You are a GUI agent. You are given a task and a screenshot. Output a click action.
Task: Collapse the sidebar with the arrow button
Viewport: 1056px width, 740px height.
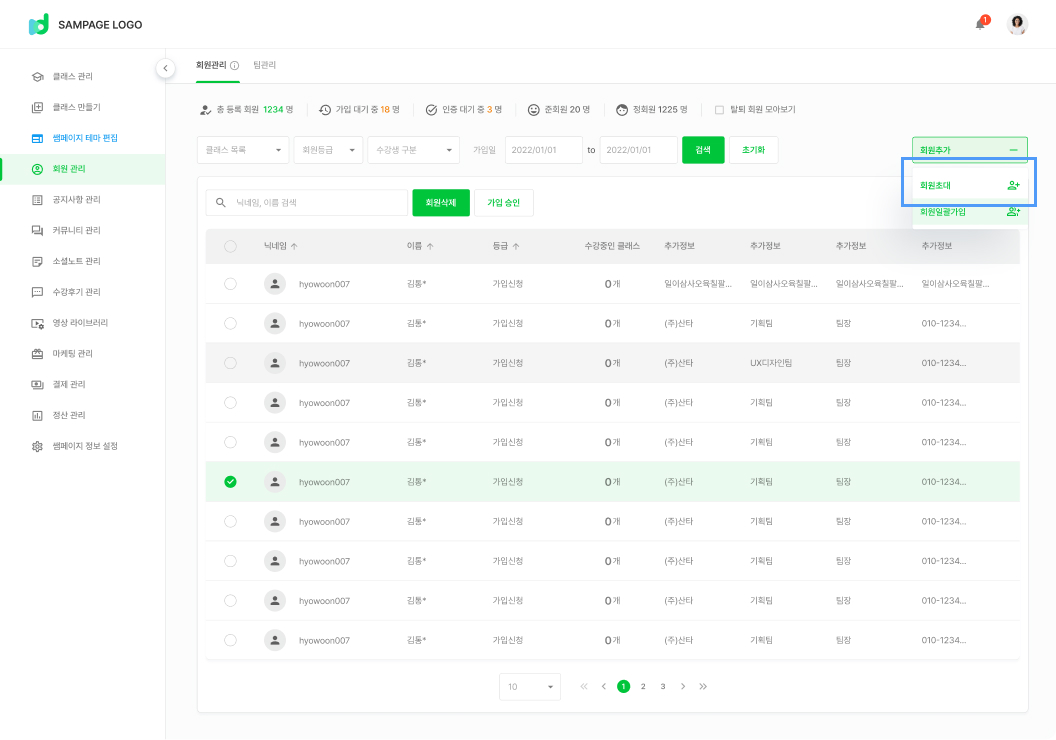point(165,68)
